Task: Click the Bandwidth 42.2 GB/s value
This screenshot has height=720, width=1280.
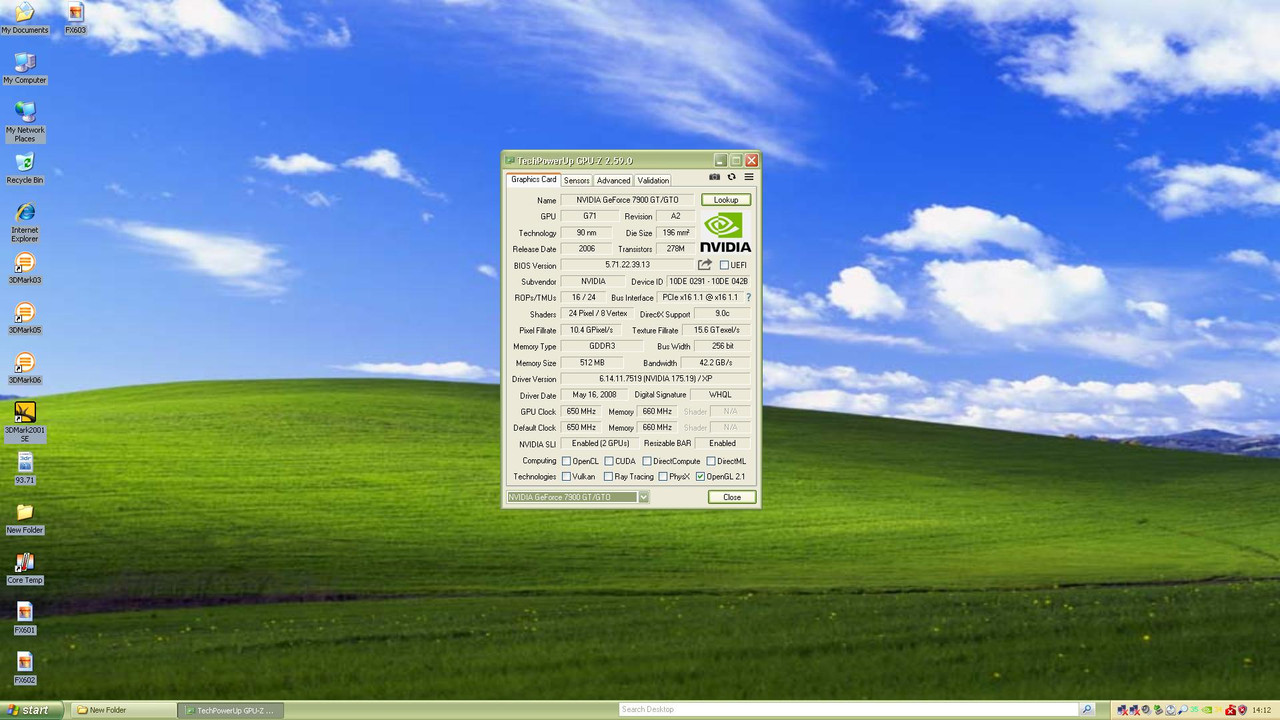Action: [716, 363]
